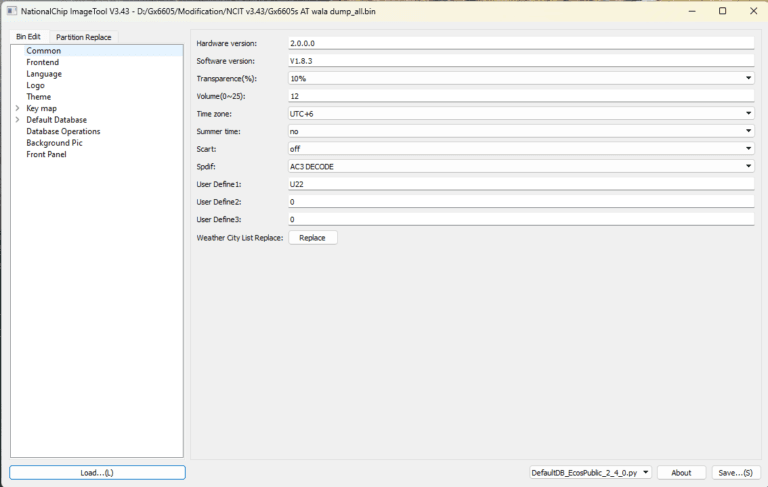The height and width of the screenshot is (487, 768).
Task: Click the User Define1 input field
Action: coord(520,184)
